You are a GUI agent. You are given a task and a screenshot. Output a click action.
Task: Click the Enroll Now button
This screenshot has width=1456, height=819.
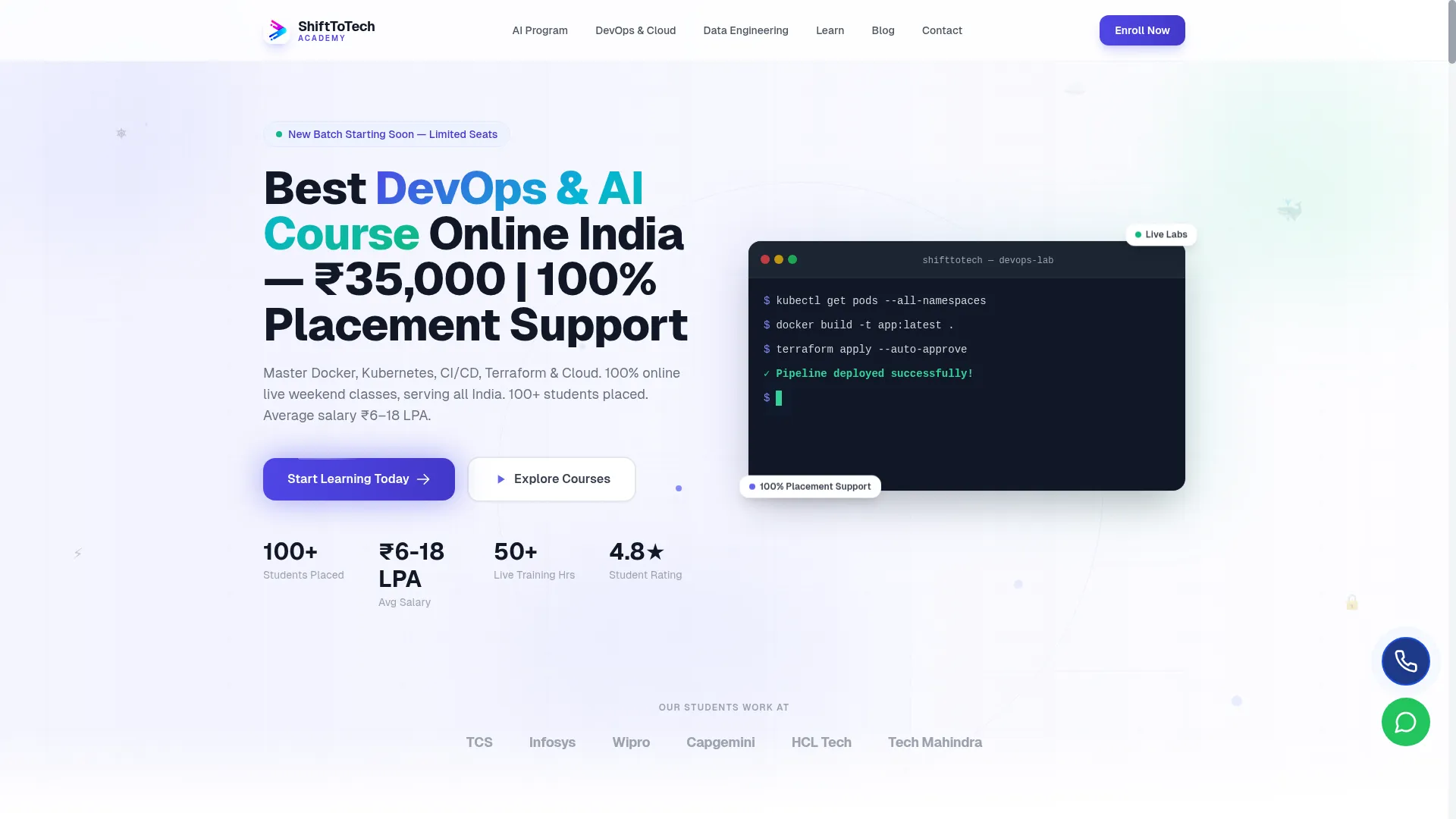click(x=1142, y=30)
